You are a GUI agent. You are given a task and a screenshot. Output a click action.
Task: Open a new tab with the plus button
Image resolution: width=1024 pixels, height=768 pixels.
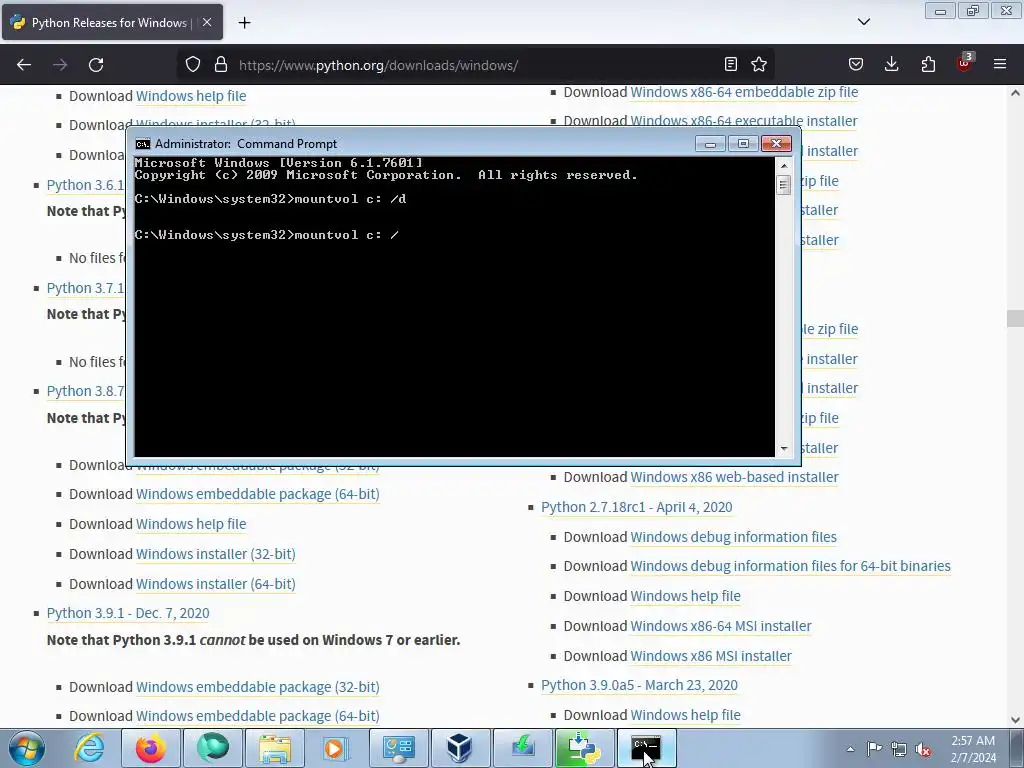click(x=244, y=23)
